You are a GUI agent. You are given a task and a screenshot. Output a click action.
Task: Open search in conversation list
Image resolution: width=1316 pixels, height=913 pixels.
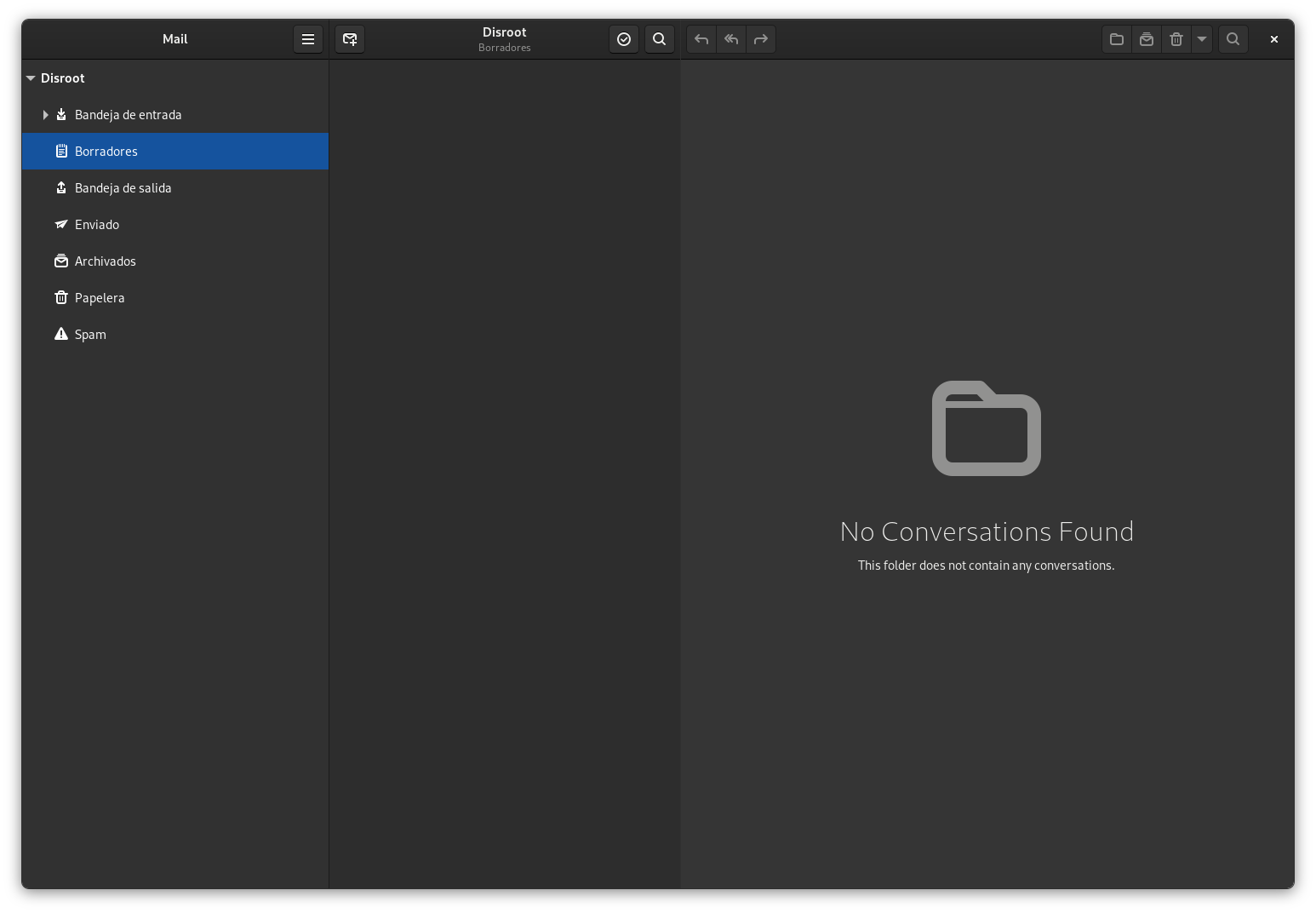(660, 39)
